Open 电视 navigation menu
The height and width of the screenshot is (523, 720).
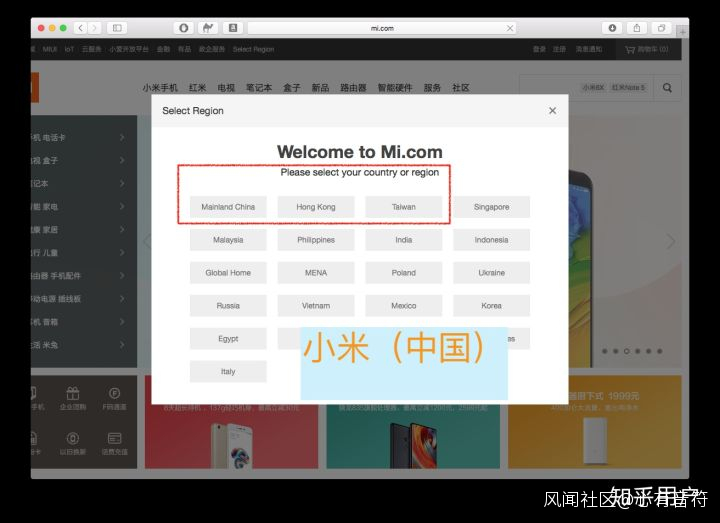[226, 88]
